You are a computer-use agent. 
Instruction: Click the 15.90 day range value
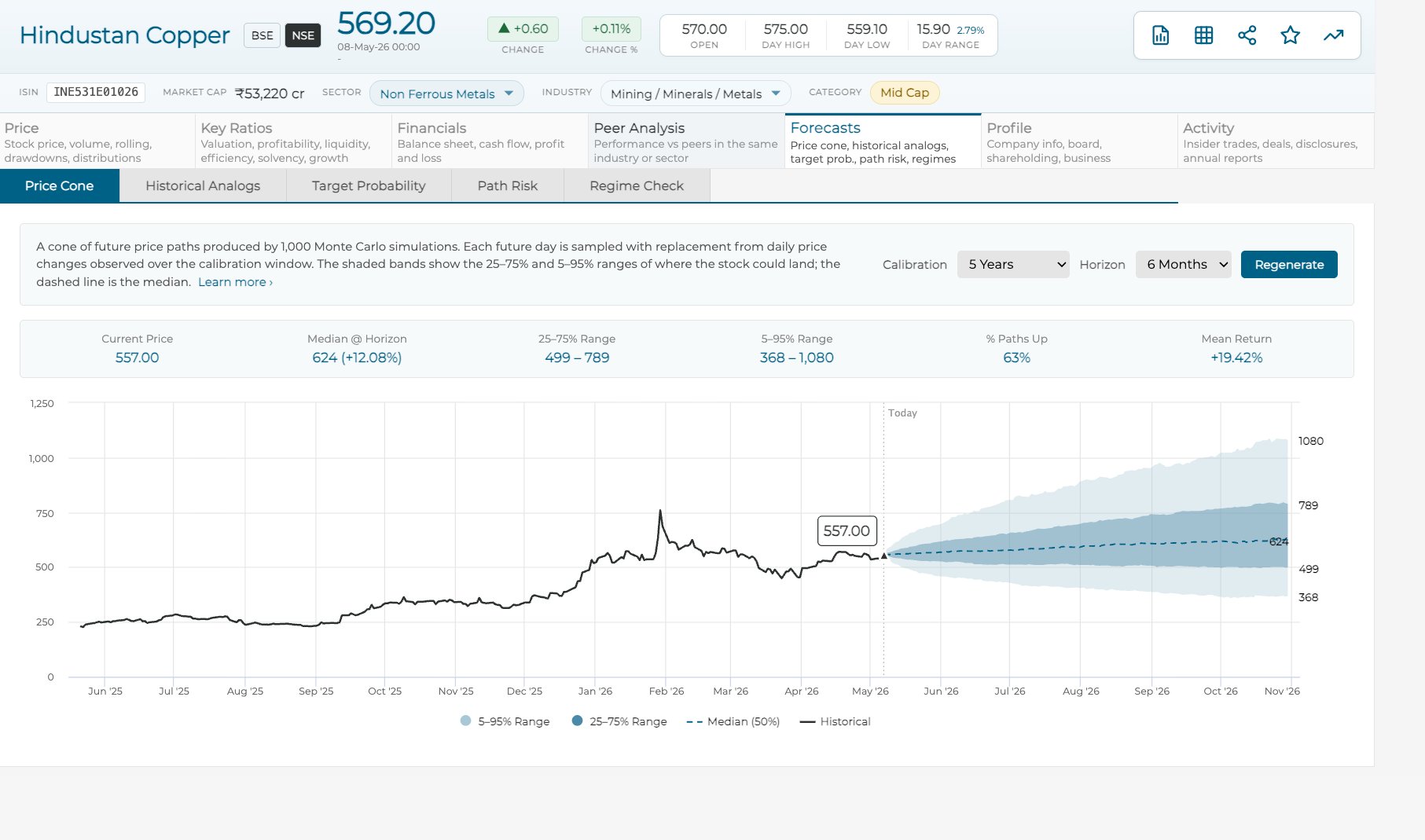933,29
